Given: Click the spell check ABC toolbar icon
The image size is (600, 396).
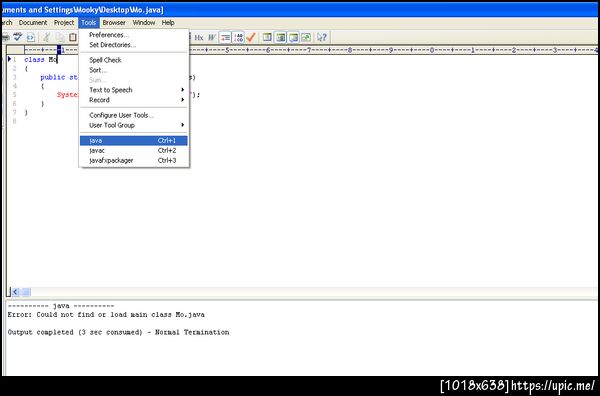Looking at the screenshot, I should tap(17, 37).
